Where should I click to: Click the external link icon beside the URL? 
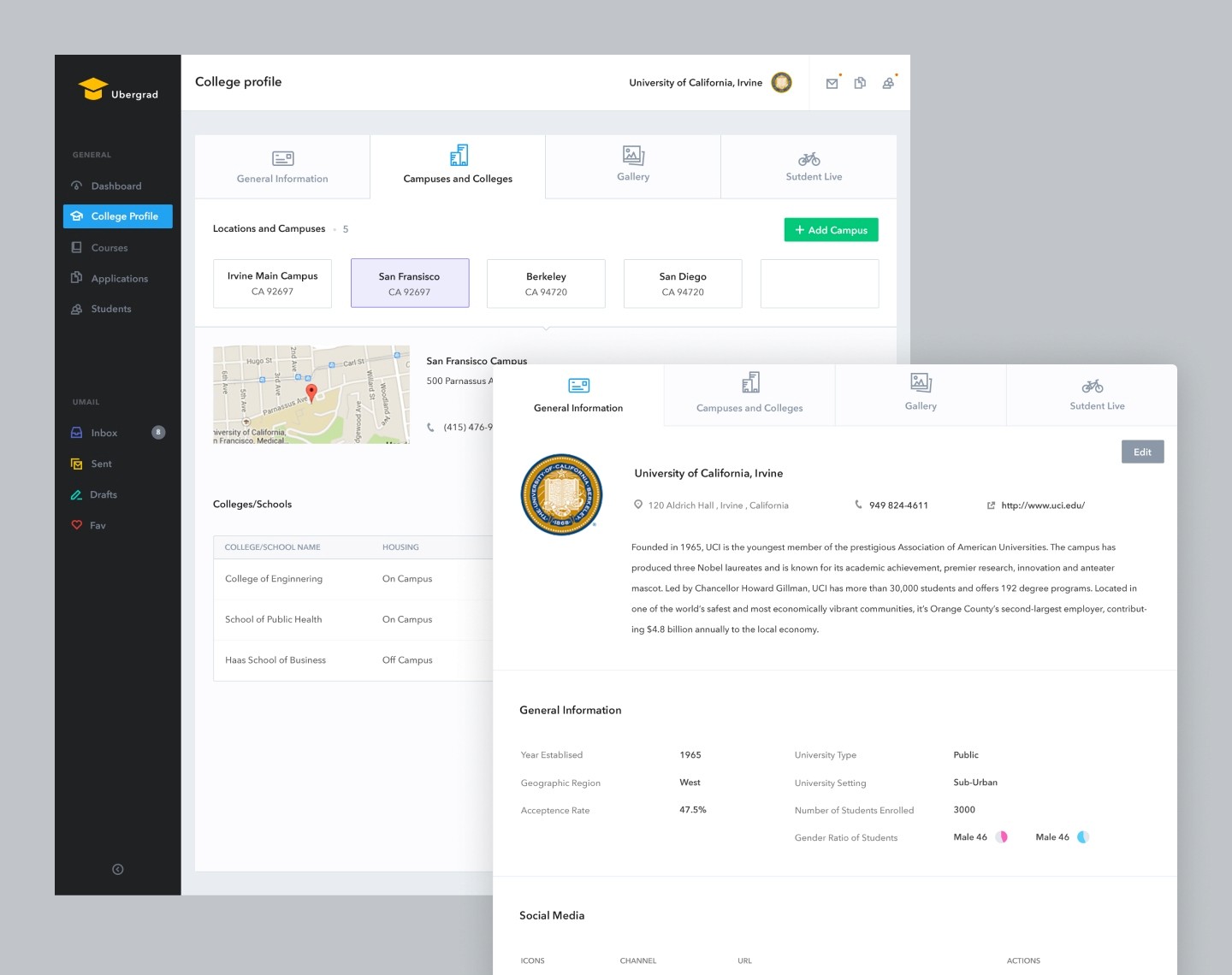pyautogui.click(x=991, y=505)
